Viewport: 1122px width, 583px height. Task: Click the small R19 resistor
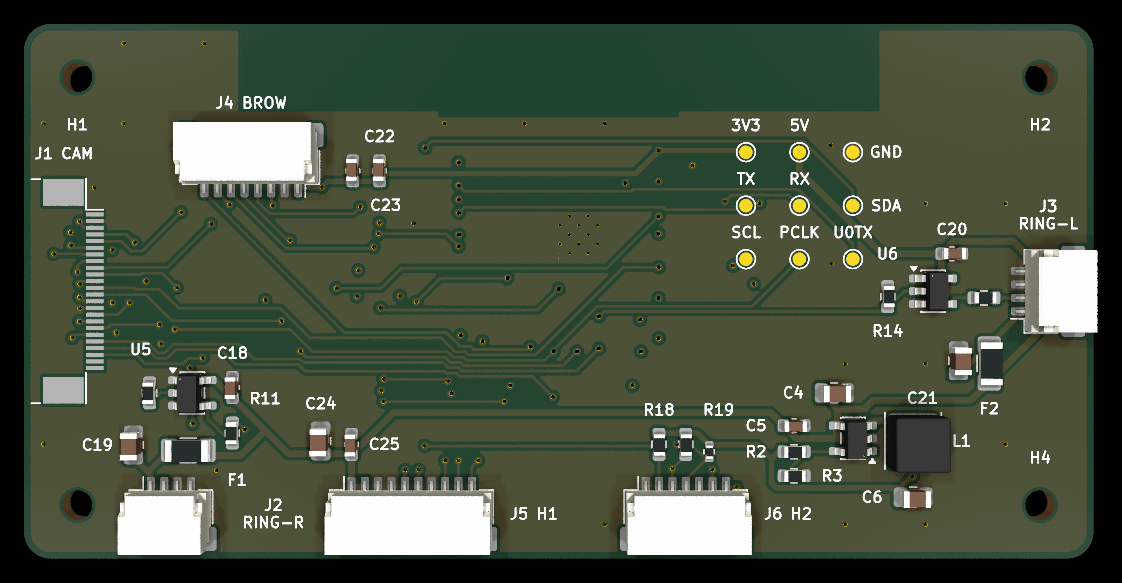[x=709, y=451]
